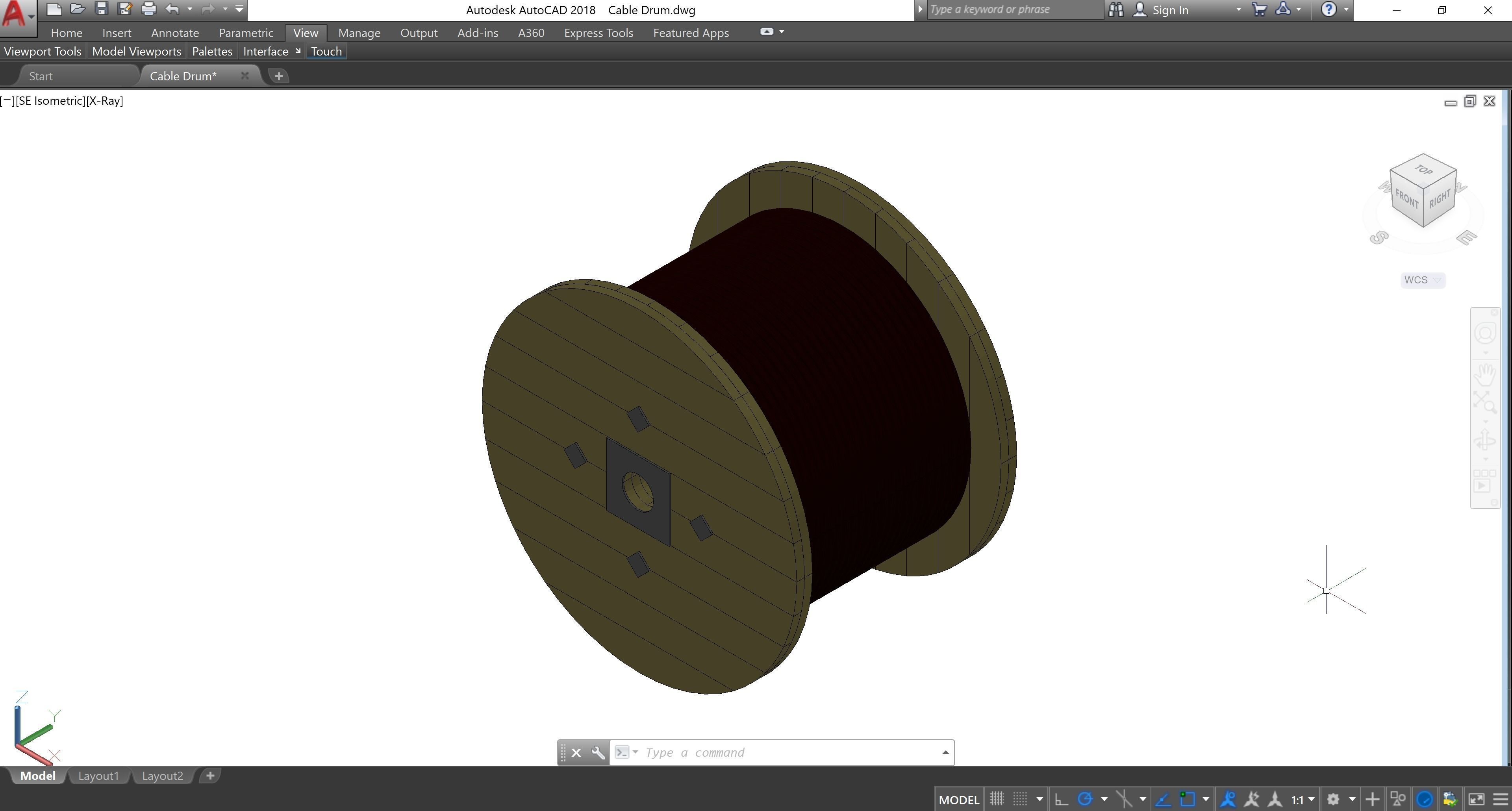Open the Sign In dropdown arrow
Screen dimensions: 1512x811
(x=1238, y=9)
